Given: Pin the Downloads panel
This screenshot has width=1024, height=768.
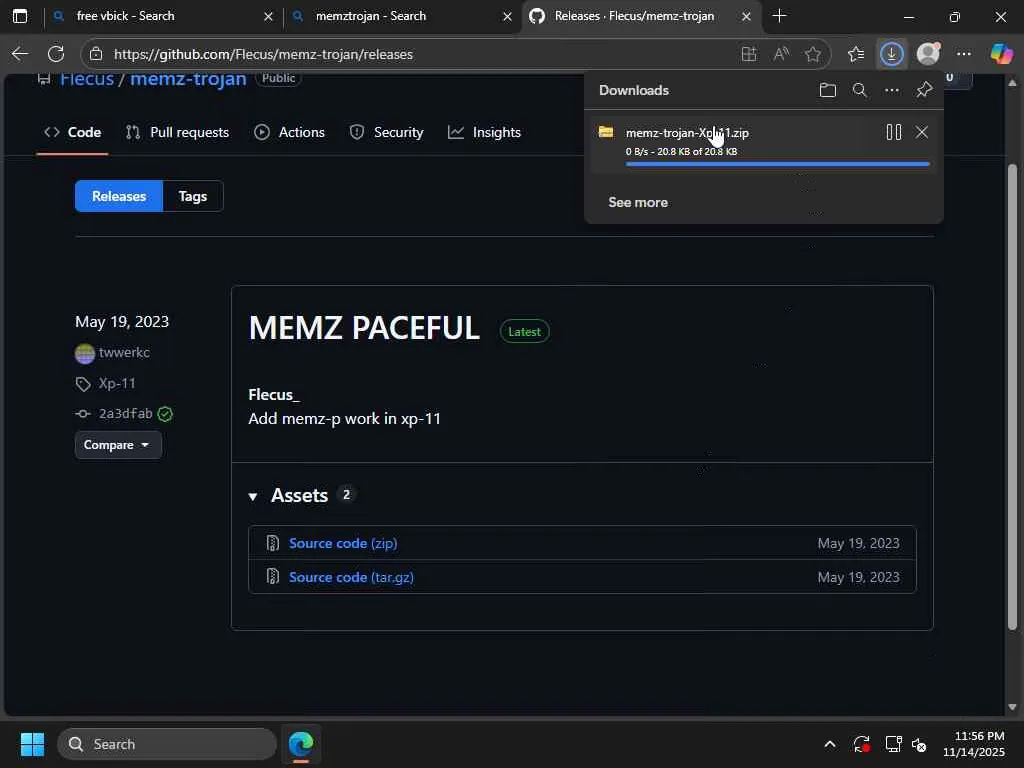Looking at the screenshot, I should click(924, 90).
